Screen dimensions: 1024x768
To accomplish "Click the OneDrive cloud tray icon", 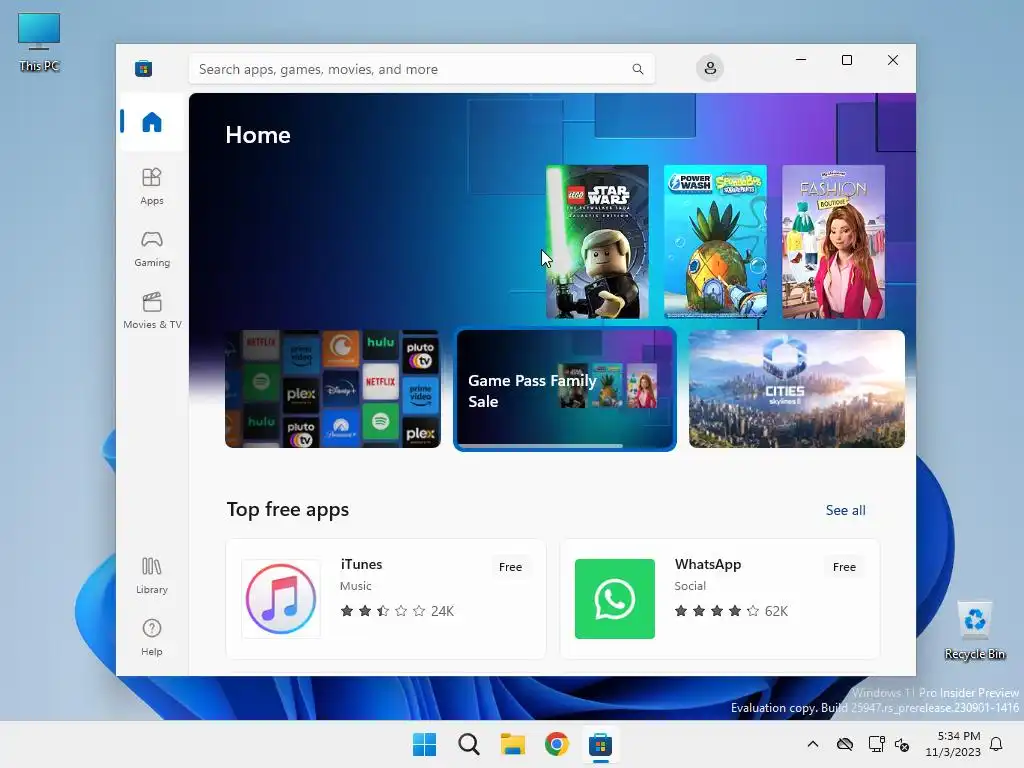I will [x=845, y=744].
